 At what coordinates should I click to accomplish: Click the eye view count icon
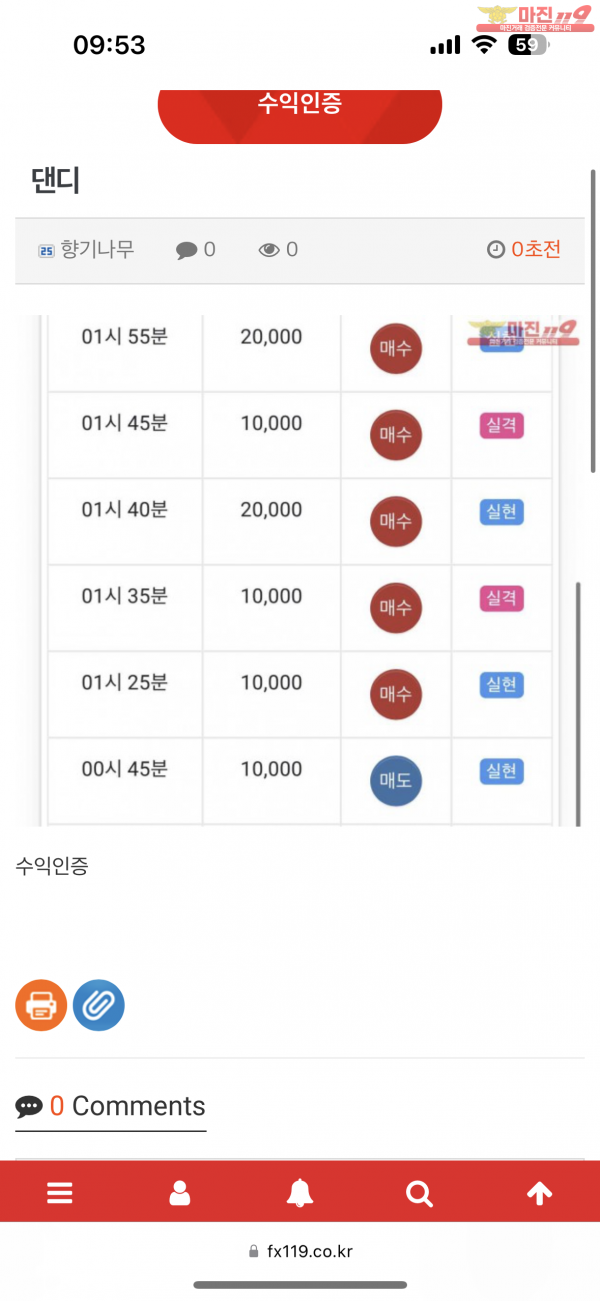pos(269,250)
